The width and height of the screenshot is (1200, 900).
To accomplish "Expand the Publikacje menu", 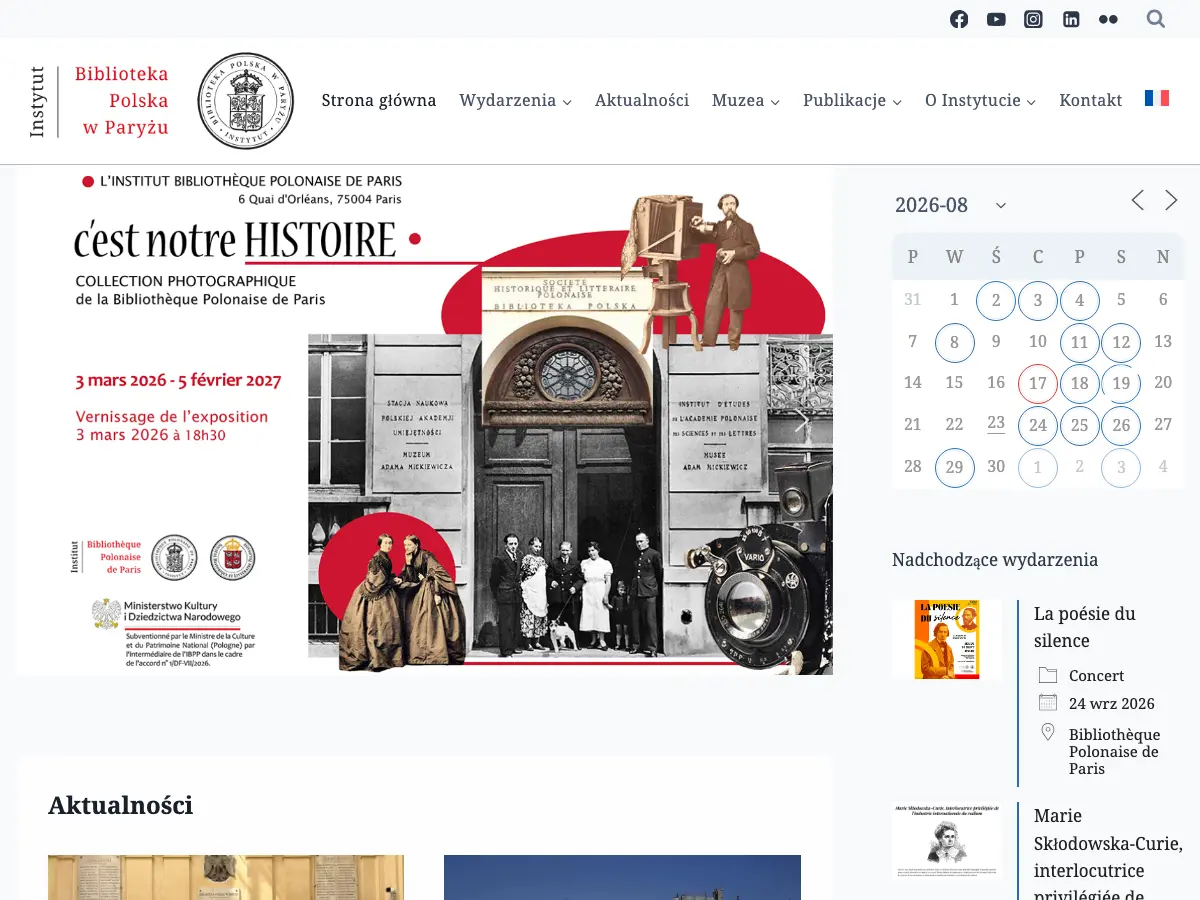I will click(x=852, y=100).
